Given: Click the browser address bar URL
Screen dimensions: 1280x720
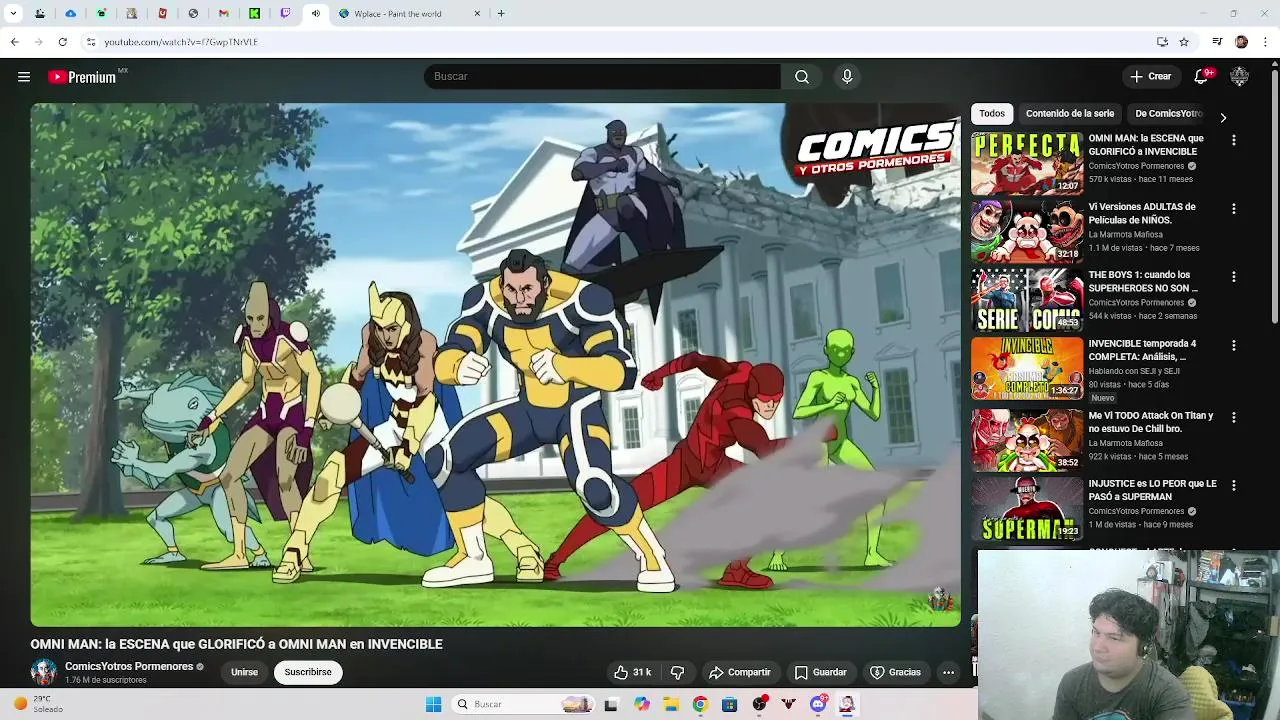Looking at the screenshot, I should pyautogui.click(x=181, y=42).
